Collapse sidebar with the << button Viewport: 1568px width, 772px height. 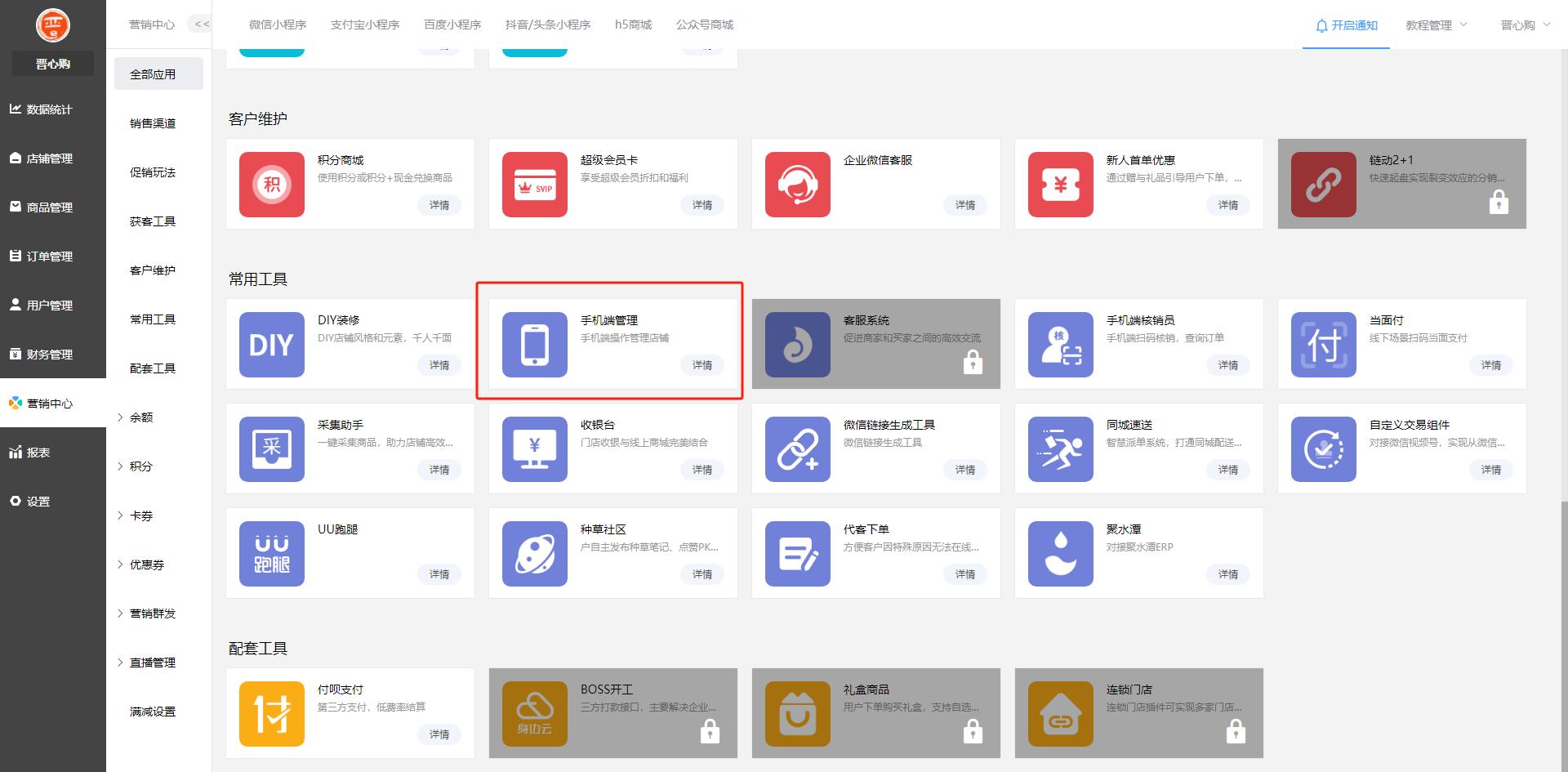click(202, 25)
